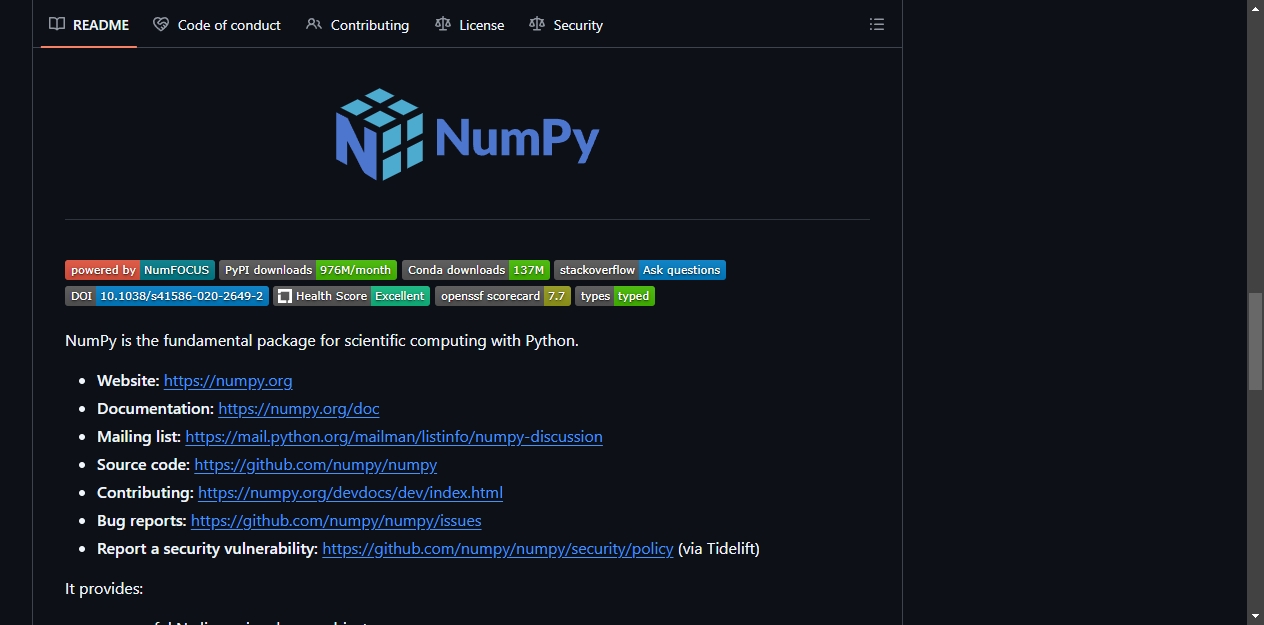Click the powered by NumFOCUS badge

(140, 270)
